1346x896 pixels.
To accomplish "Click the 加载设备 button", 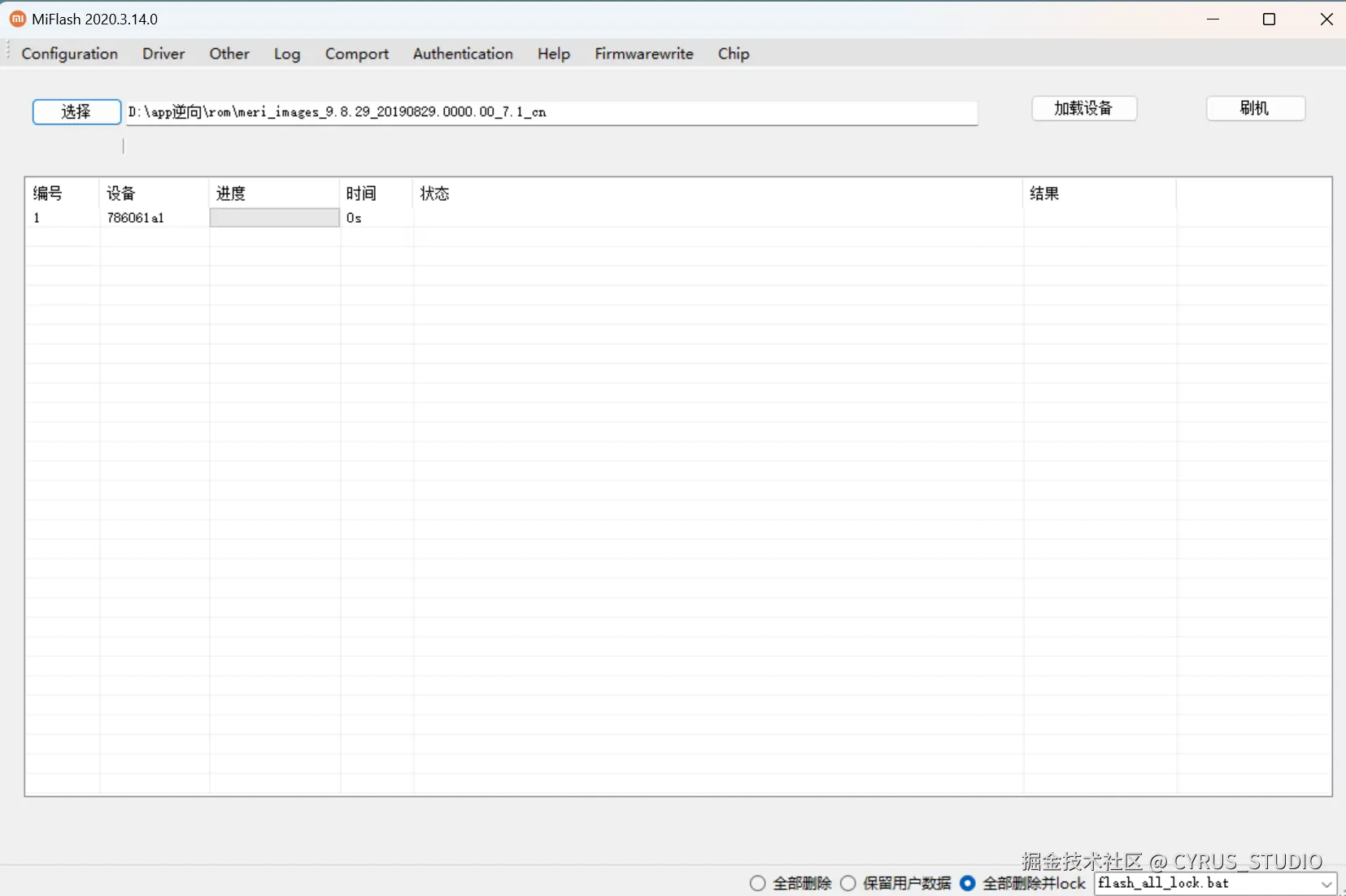I will 1084,108.
